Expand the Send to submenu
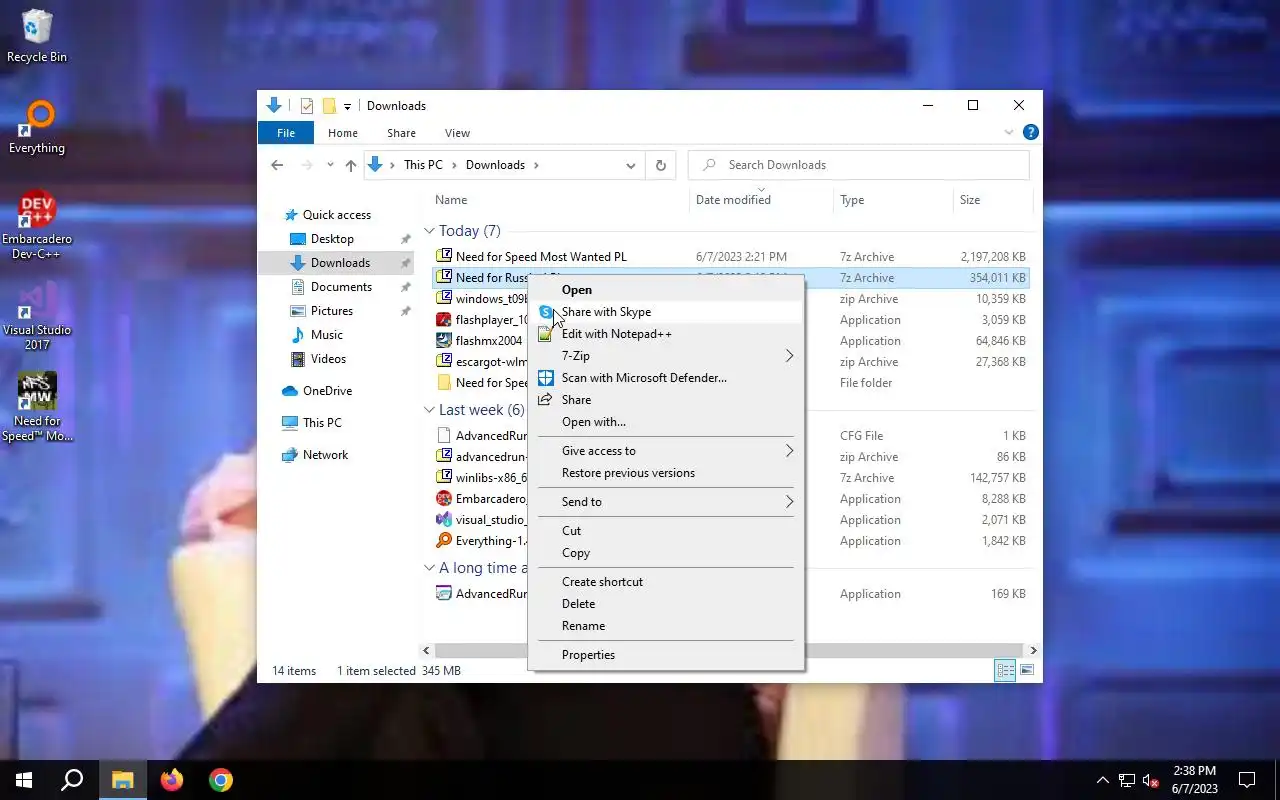1280x800 pixels. (x=788, y=502)
